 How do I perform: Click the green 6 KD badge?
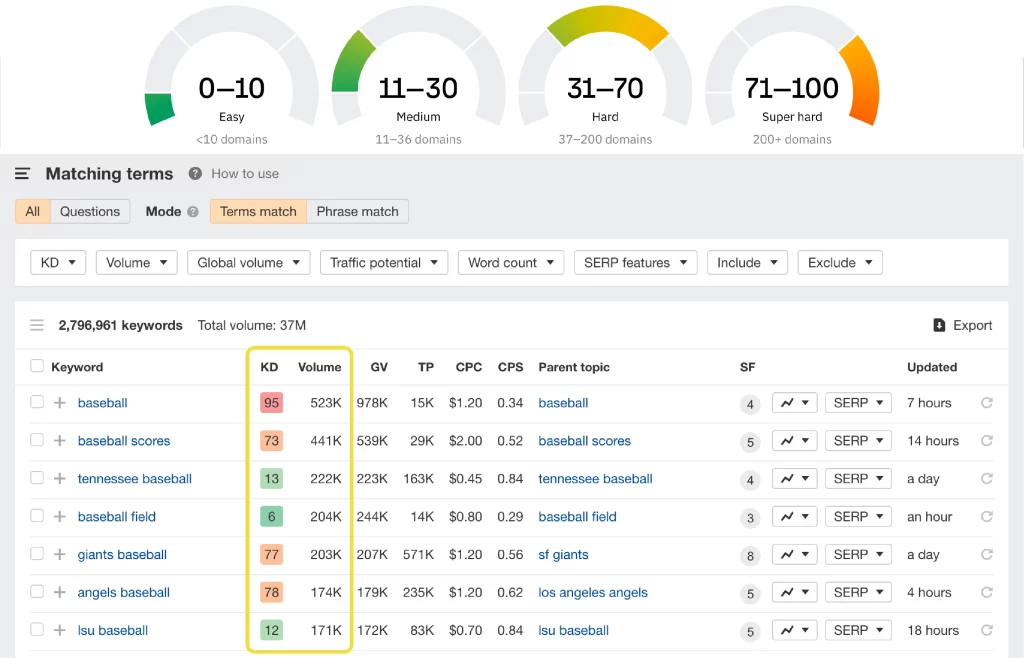click(x=272, y=516)
